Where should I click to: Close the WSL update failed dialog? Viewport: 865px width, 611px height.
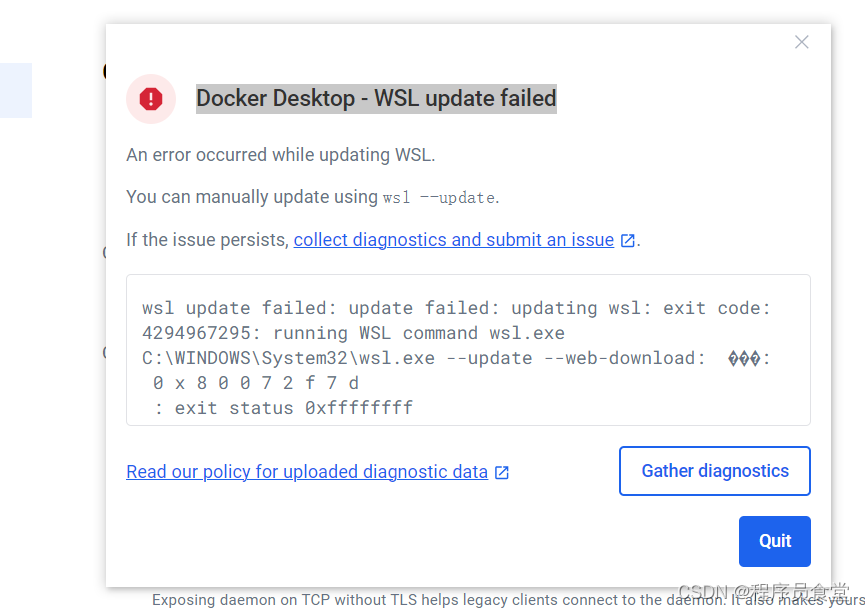802,42
